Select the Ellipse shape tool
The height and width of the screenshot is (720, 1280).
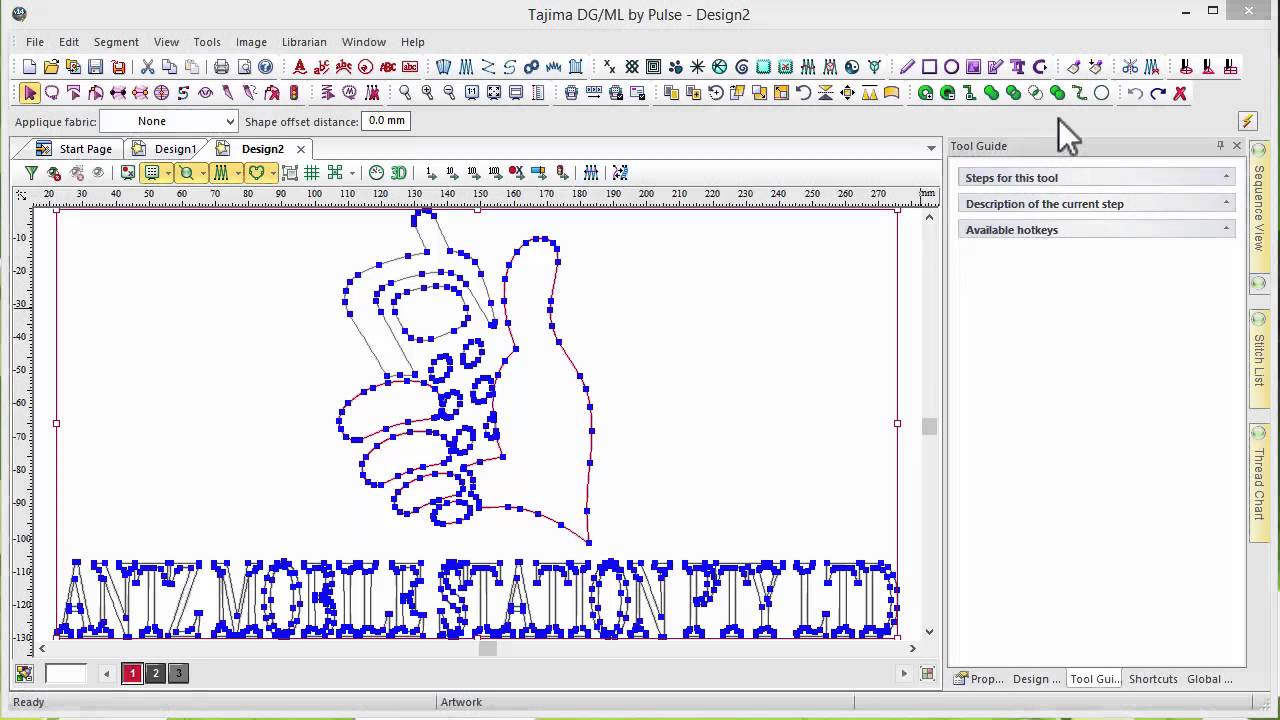coord(952,67)
